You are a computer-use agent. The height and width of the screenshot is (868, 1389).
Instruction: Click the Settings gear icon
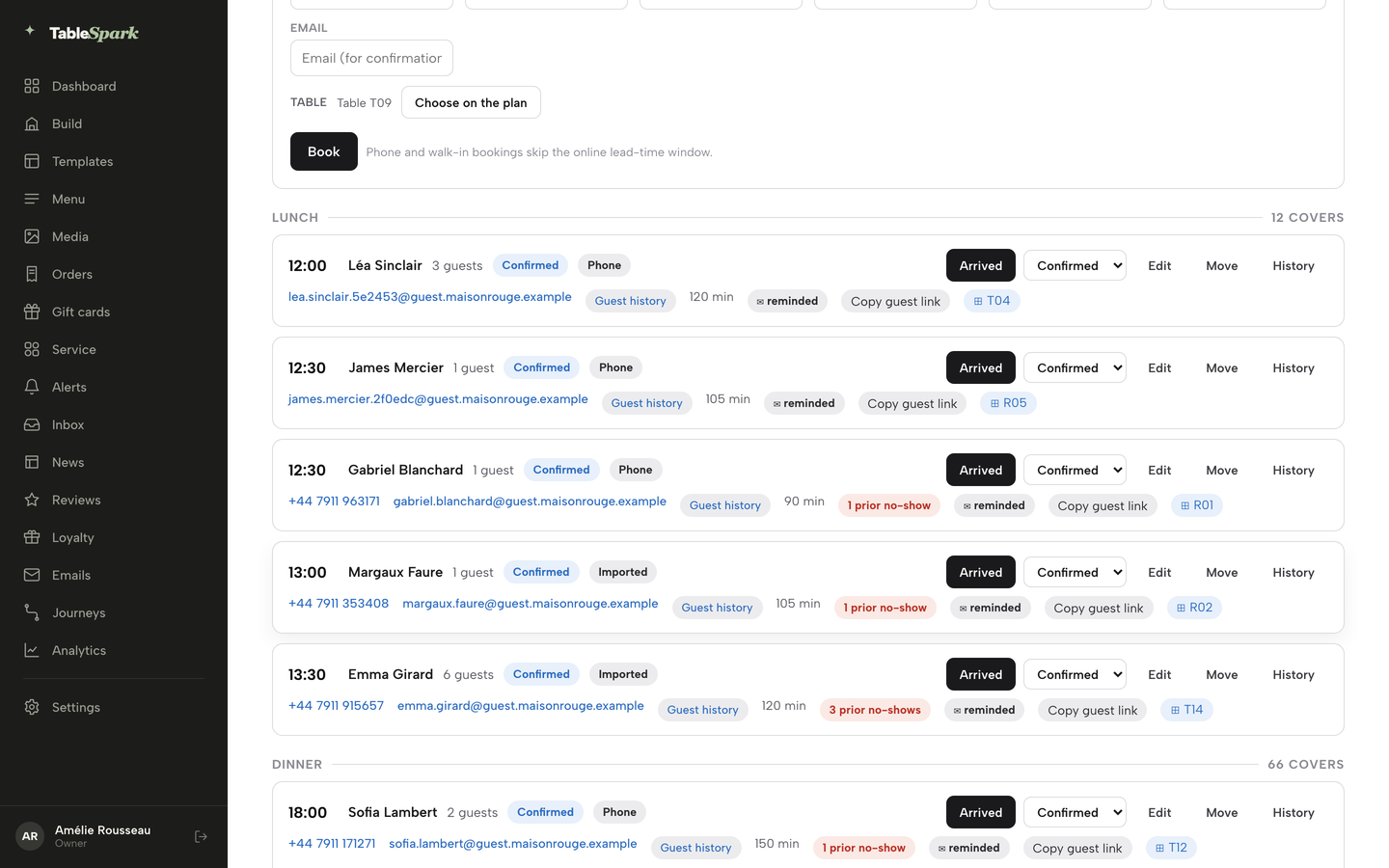pos(32,707)
